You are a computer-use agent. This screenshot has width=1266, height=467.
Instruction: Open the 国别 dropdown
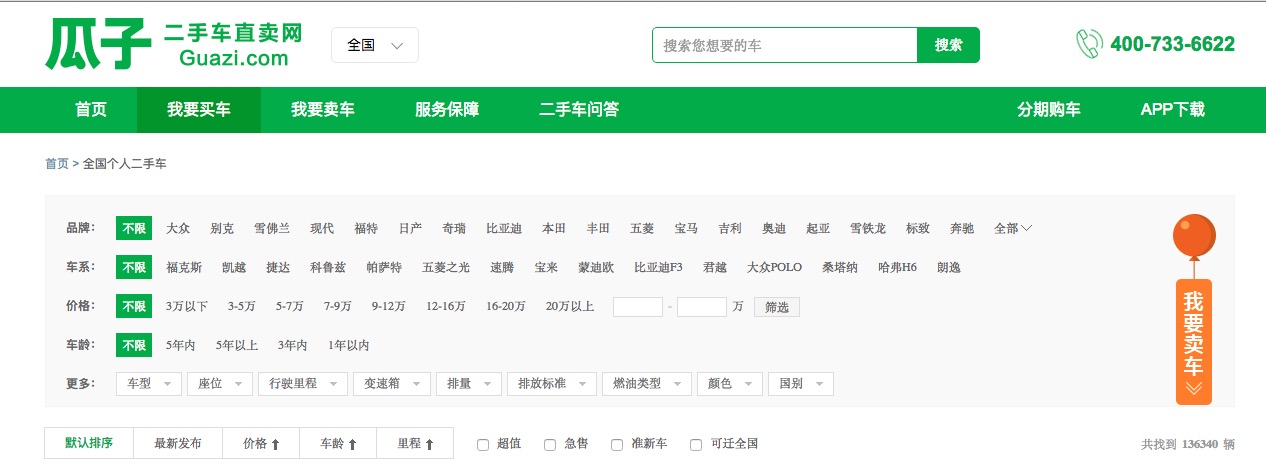tap(801, 384)
